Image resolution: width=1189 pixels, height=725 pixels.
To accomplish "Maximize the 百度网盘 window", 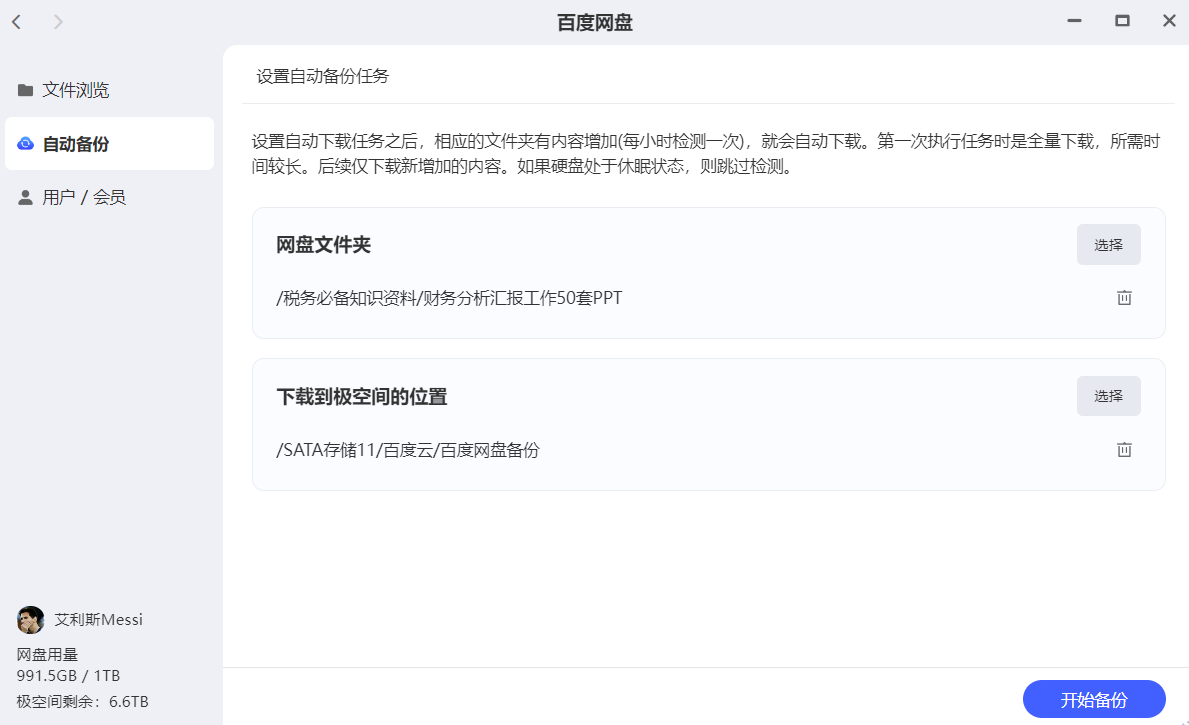I will click(x=1122, y=21).
